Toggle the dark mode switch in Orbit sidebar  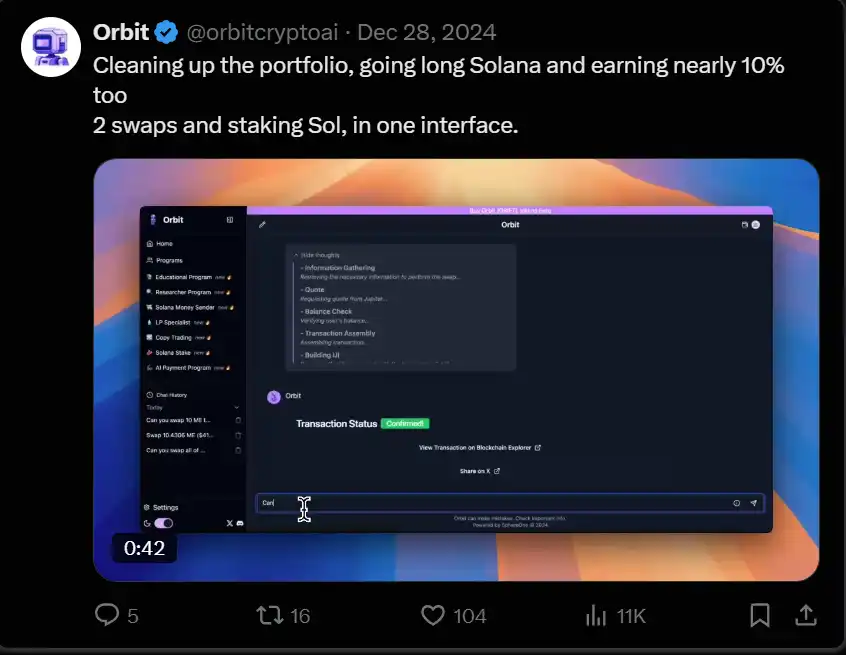[163, 523]
